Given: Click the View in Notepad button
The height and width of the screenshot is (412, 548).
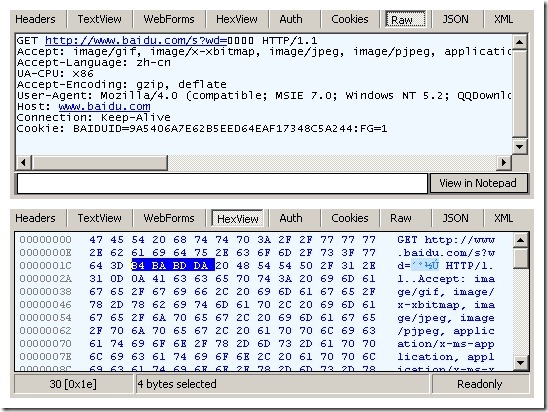Looking at the screenshot, I should pos(478,183).
